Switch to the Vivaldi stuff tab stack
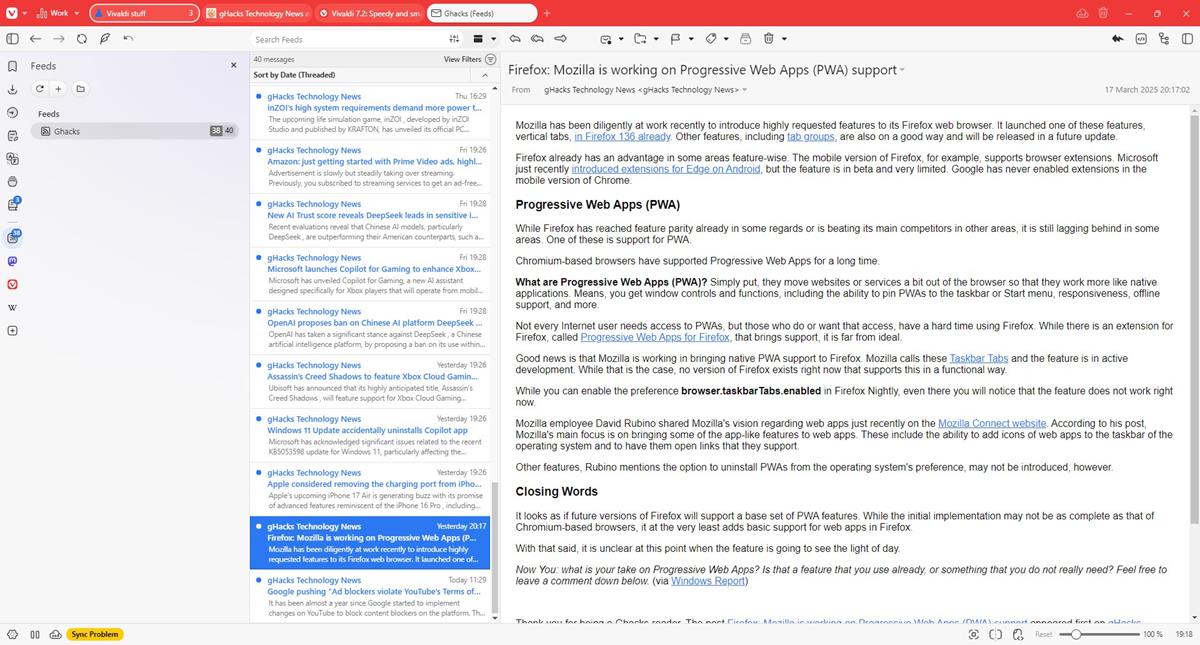 pos(144,13)
